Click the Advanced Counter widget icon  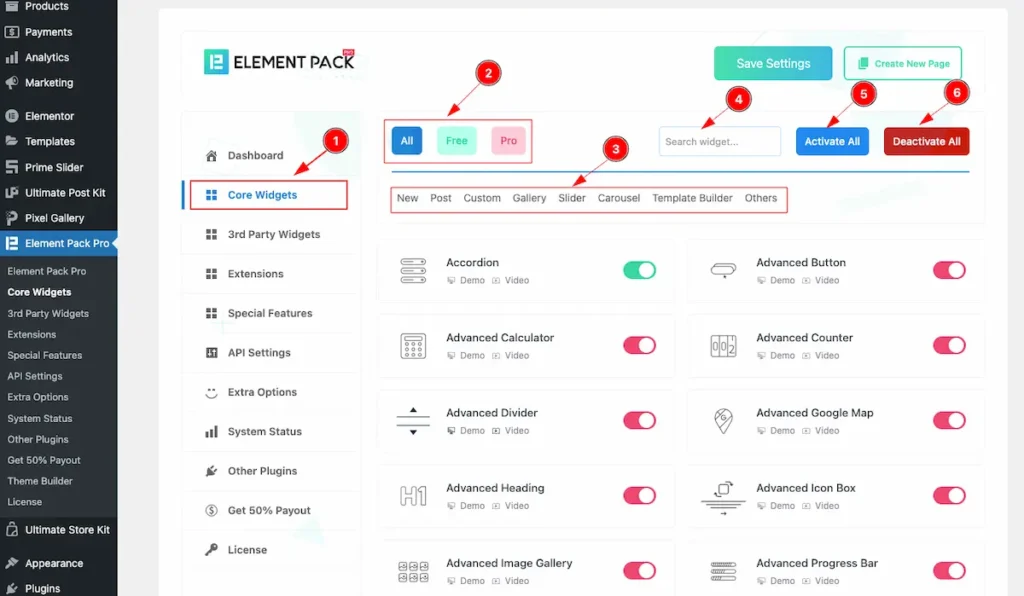(x=723, y=346)
